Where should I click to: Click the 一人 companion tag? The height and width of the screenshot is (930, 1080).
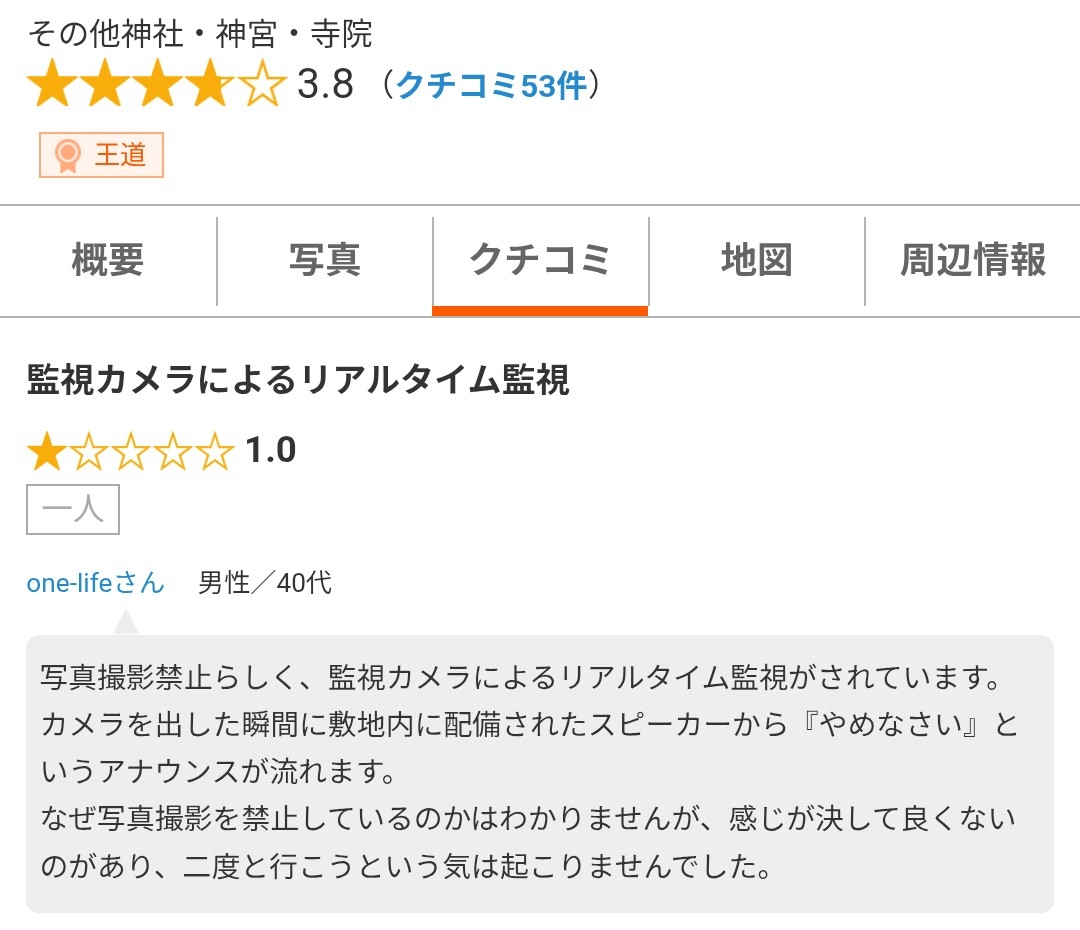pos(73,510)
